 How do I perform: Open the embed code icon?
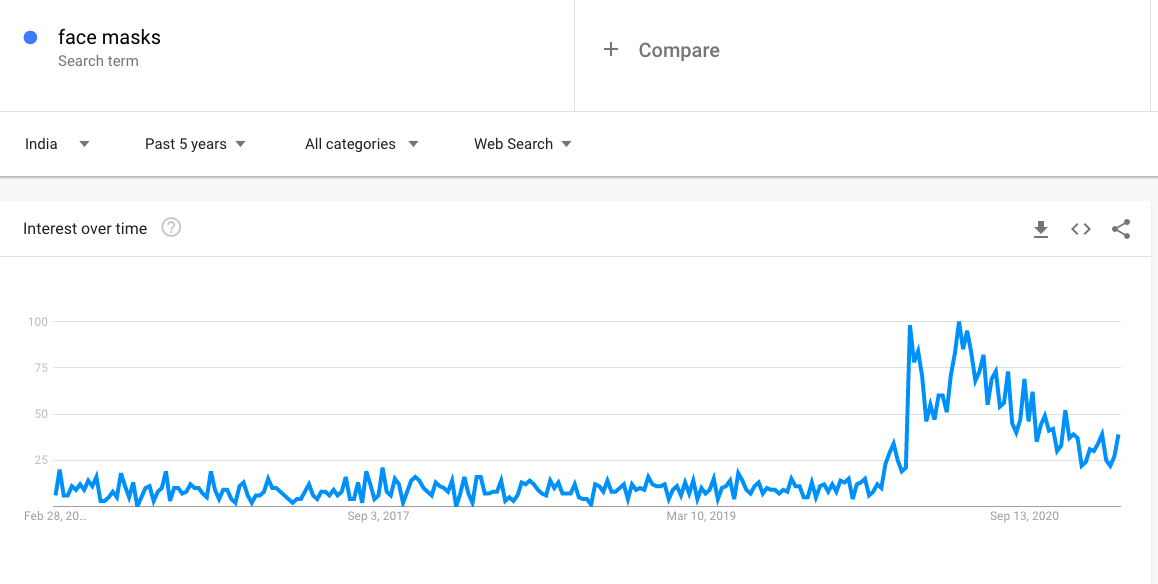[1081, 229]
